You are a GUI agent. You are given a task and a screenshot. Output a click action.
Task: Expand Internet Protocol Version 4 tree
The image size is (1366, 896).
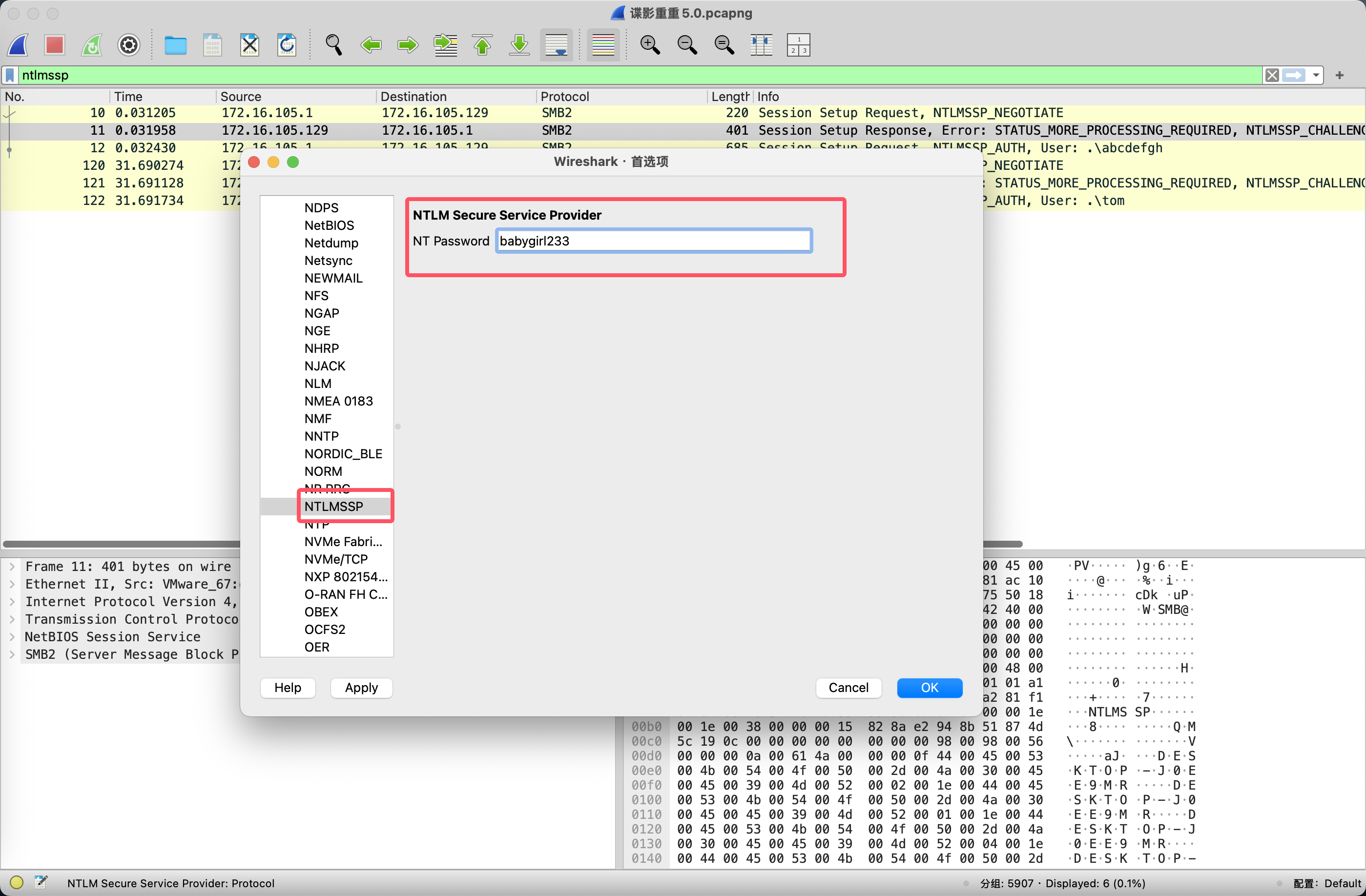(x=12, y=602)
